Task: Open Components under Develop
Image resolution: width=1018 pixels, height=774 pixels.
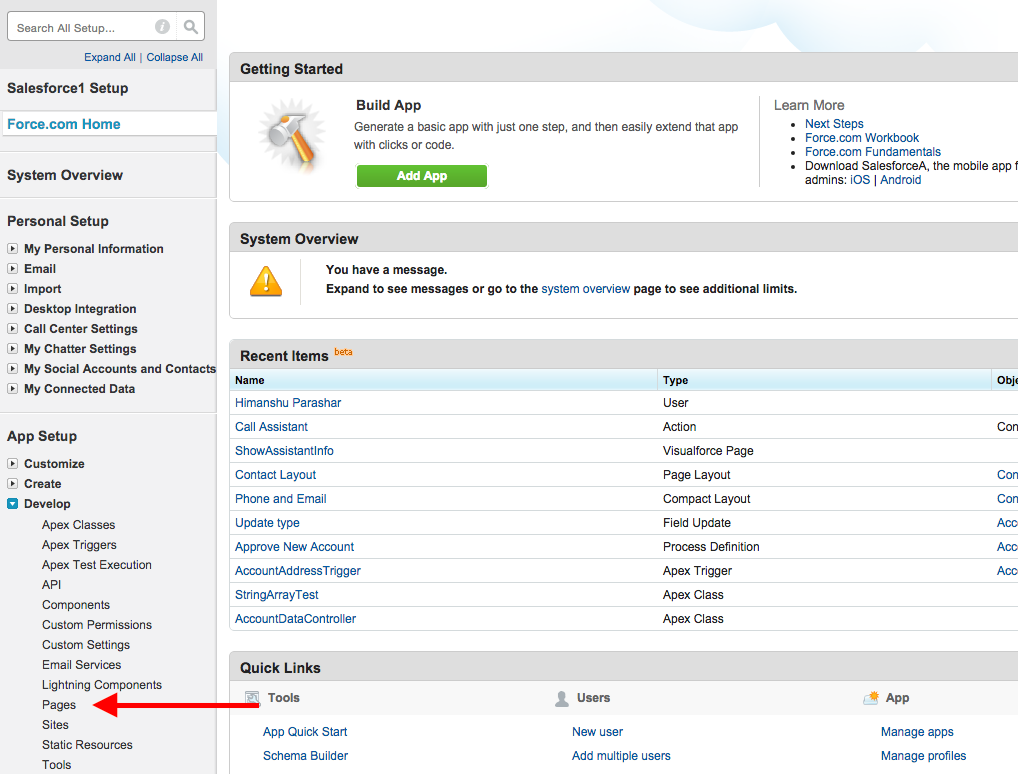Action: (x=76, y=605)
